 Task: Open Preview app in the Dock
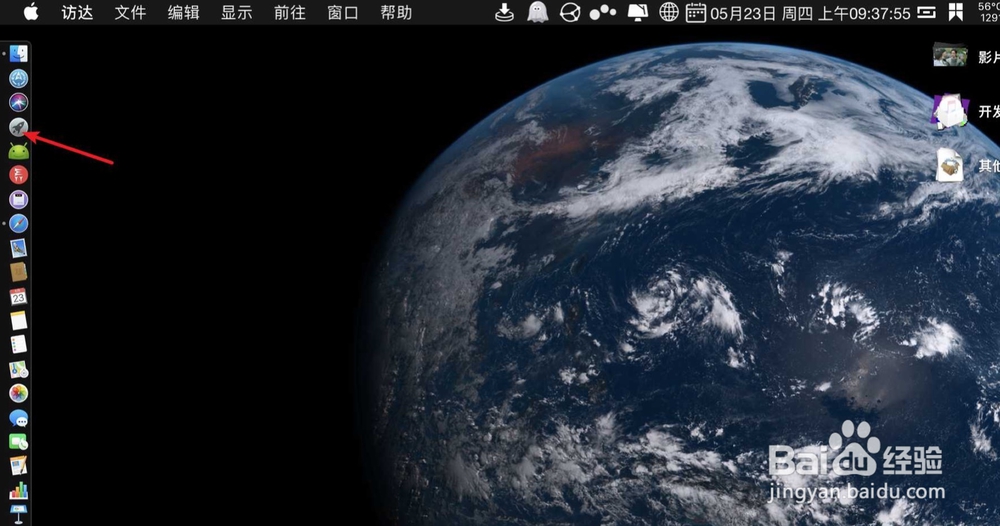pyautogui.click(x=18, y=248)
